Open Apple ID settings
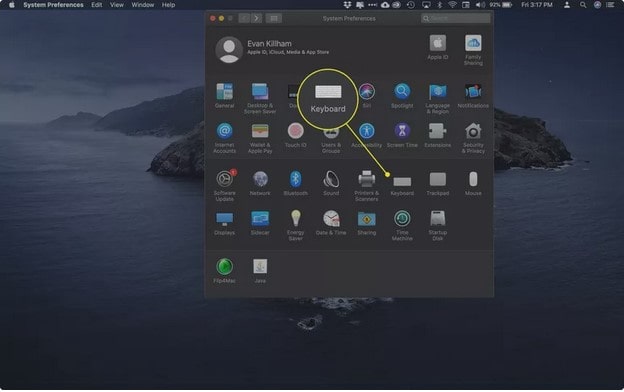This screenshot has height=392, width=624. [x=437, y=47]
